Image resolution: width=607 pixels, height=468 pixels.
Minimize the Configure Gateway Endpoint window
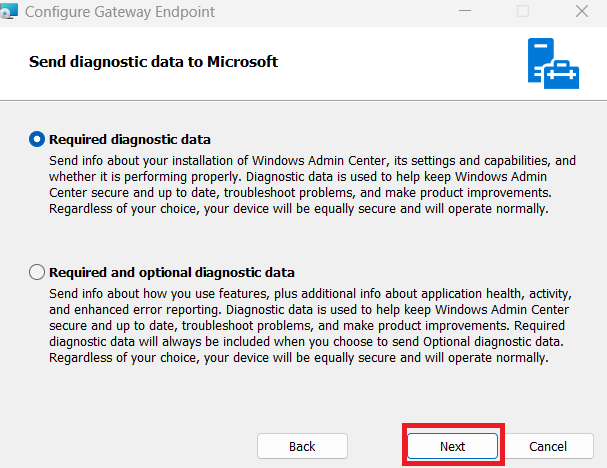465,11
